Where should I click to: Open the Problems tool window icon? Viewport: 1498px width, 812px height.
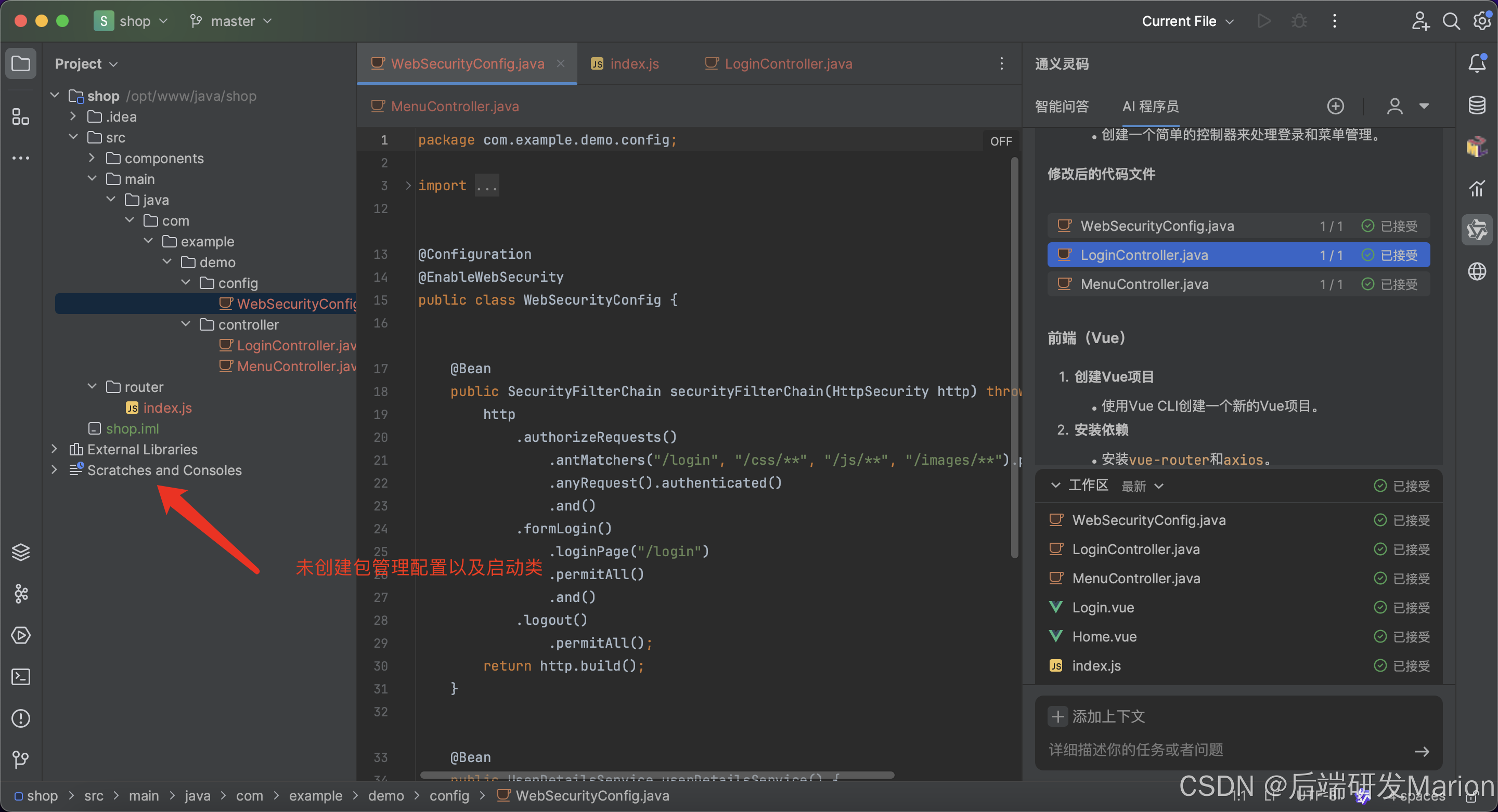pos(21,718)
